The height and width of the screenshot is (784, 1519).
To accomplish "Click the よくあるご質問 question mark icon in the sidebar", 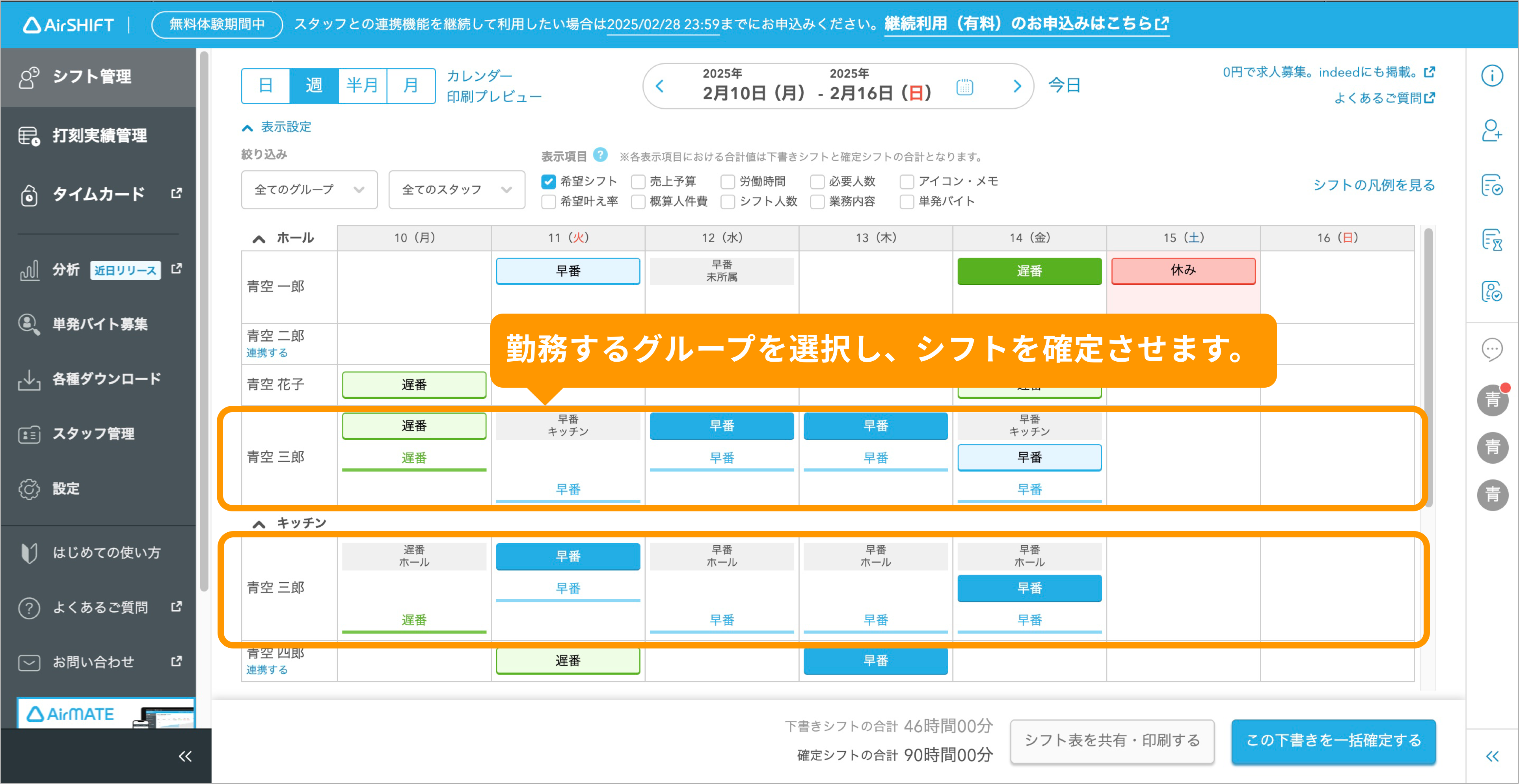I will 29,608.
